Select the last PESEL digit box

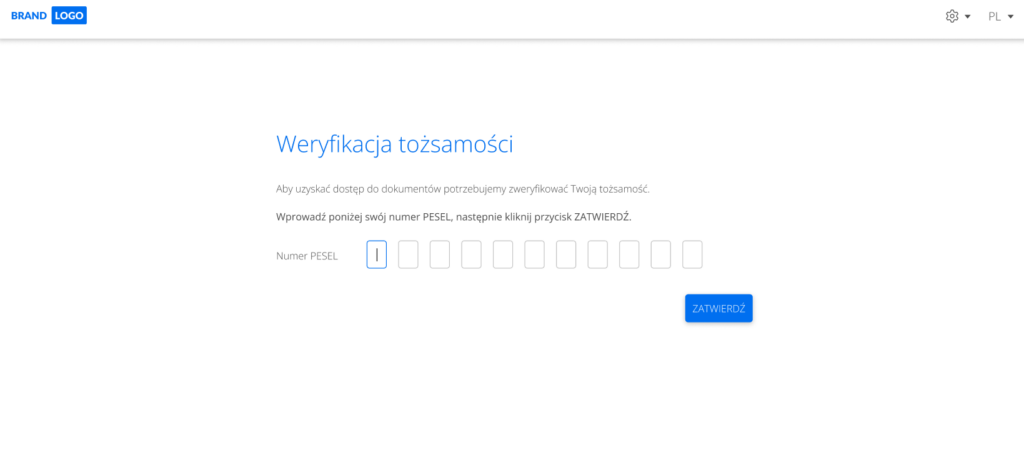(x=692, y=255)
